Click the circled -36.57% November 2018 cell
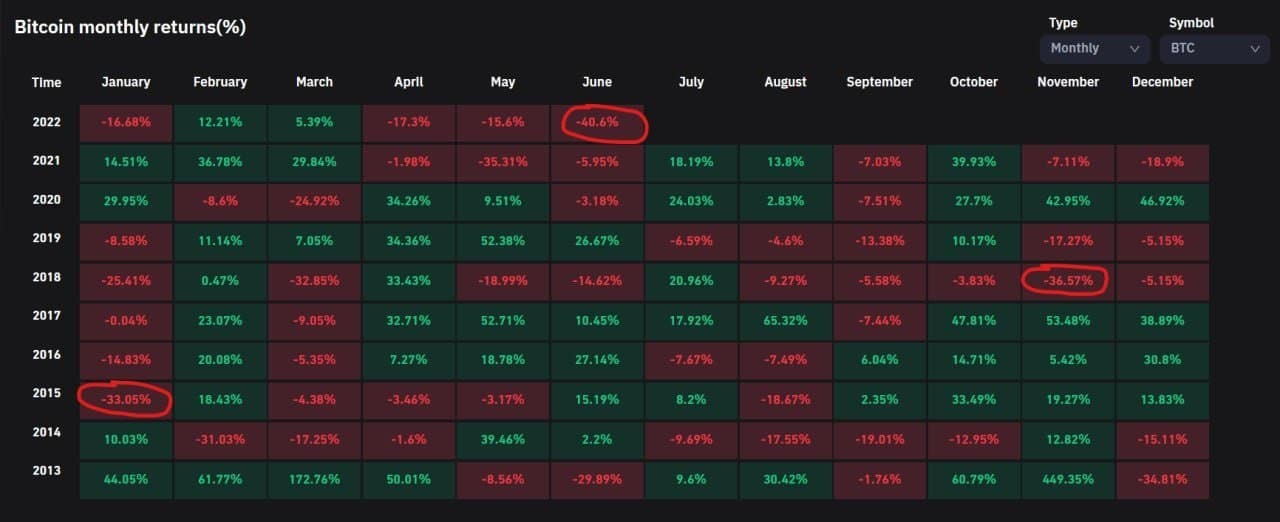This screenshot has width=1280, height=522. click(1068, 280)
